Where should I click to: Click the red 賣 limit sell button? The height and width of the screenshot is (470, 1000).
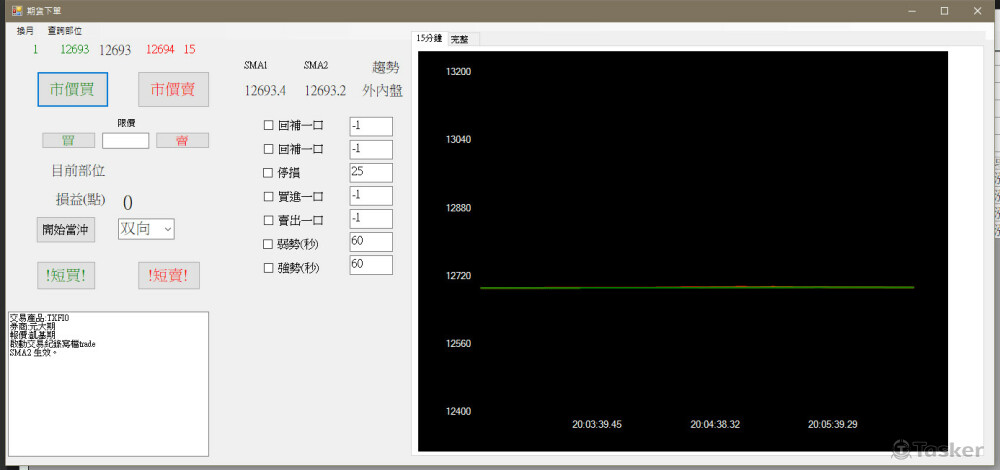click(182, 140)
